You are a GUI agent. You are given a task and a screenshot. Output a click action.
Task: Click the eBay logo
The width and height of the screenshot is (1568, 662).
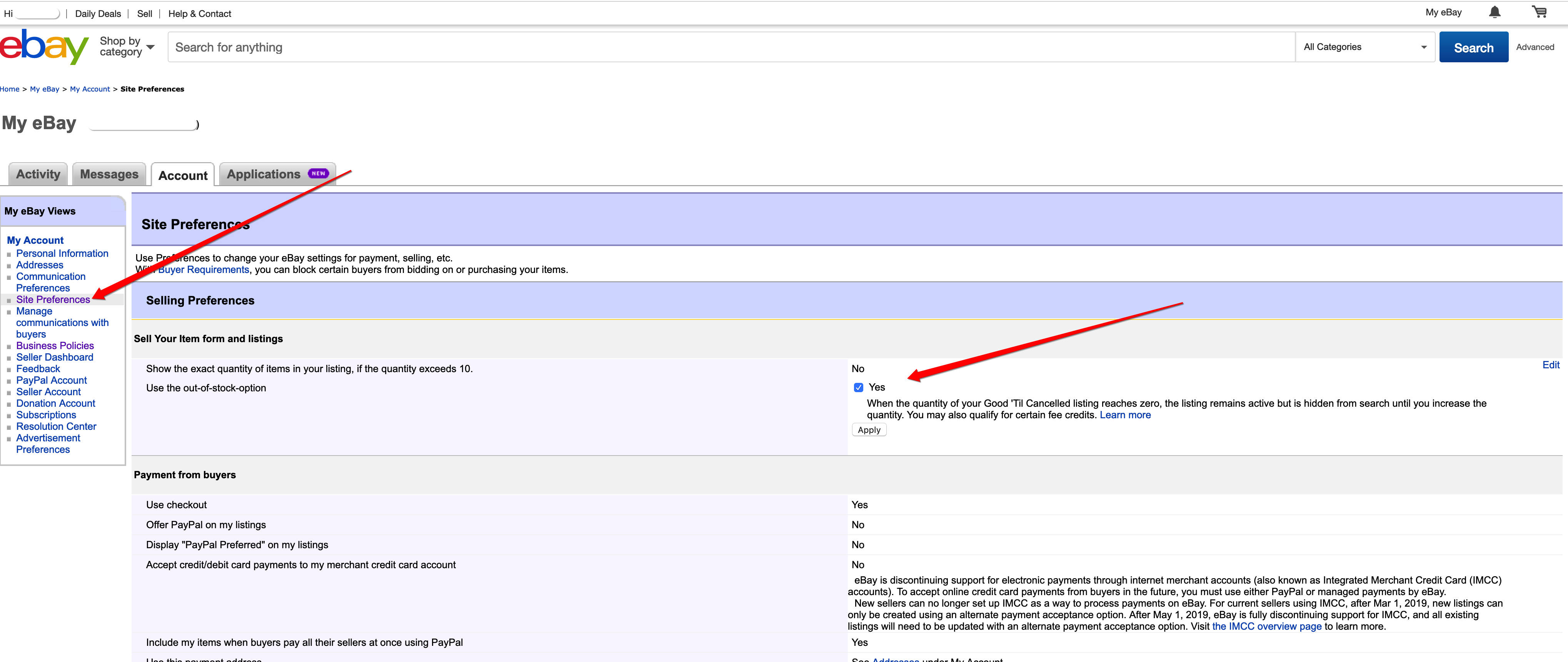[x=44, y=47]
